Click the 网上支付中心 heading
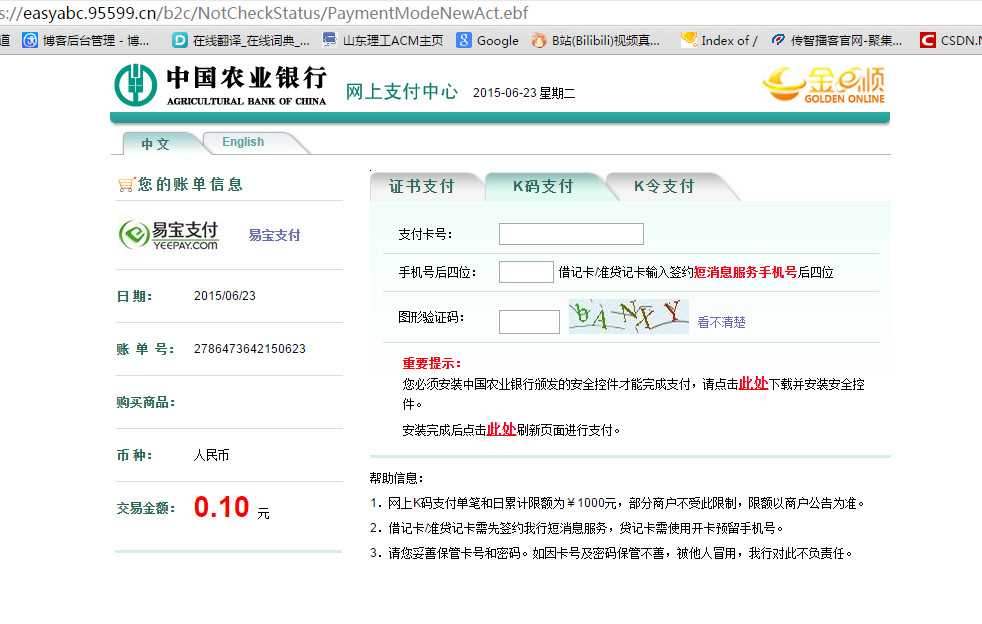 pyautogui.click(x=401, y=91)
